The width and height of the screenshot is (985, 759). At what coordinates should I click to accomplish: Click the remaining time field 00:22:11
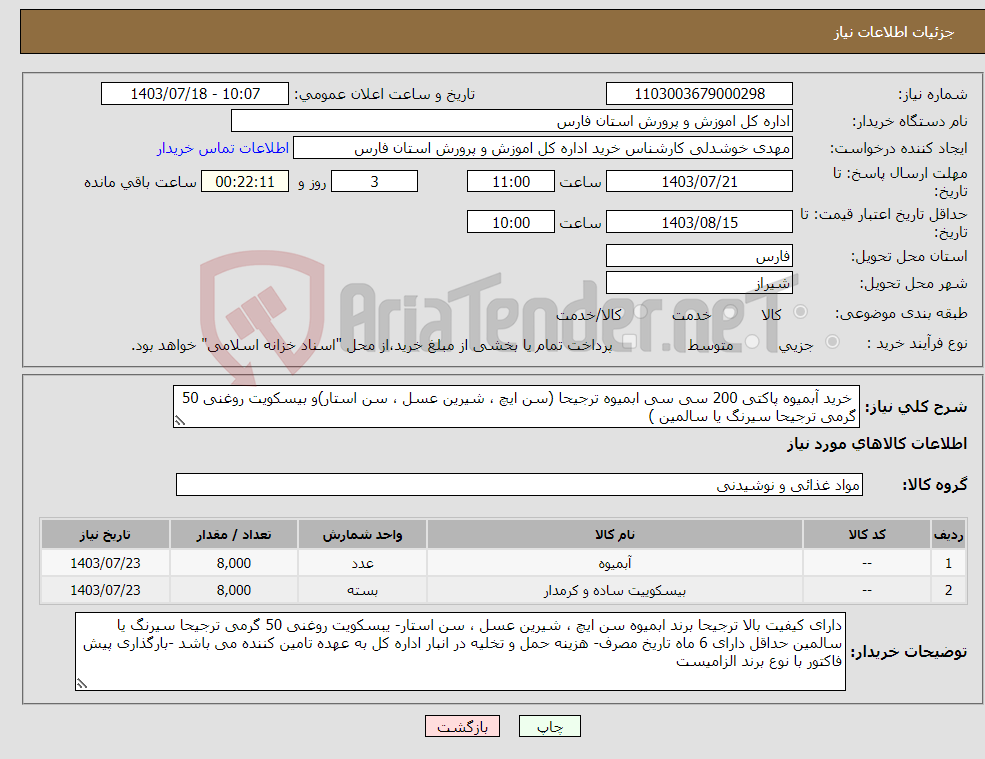click(x=245, y=182)
